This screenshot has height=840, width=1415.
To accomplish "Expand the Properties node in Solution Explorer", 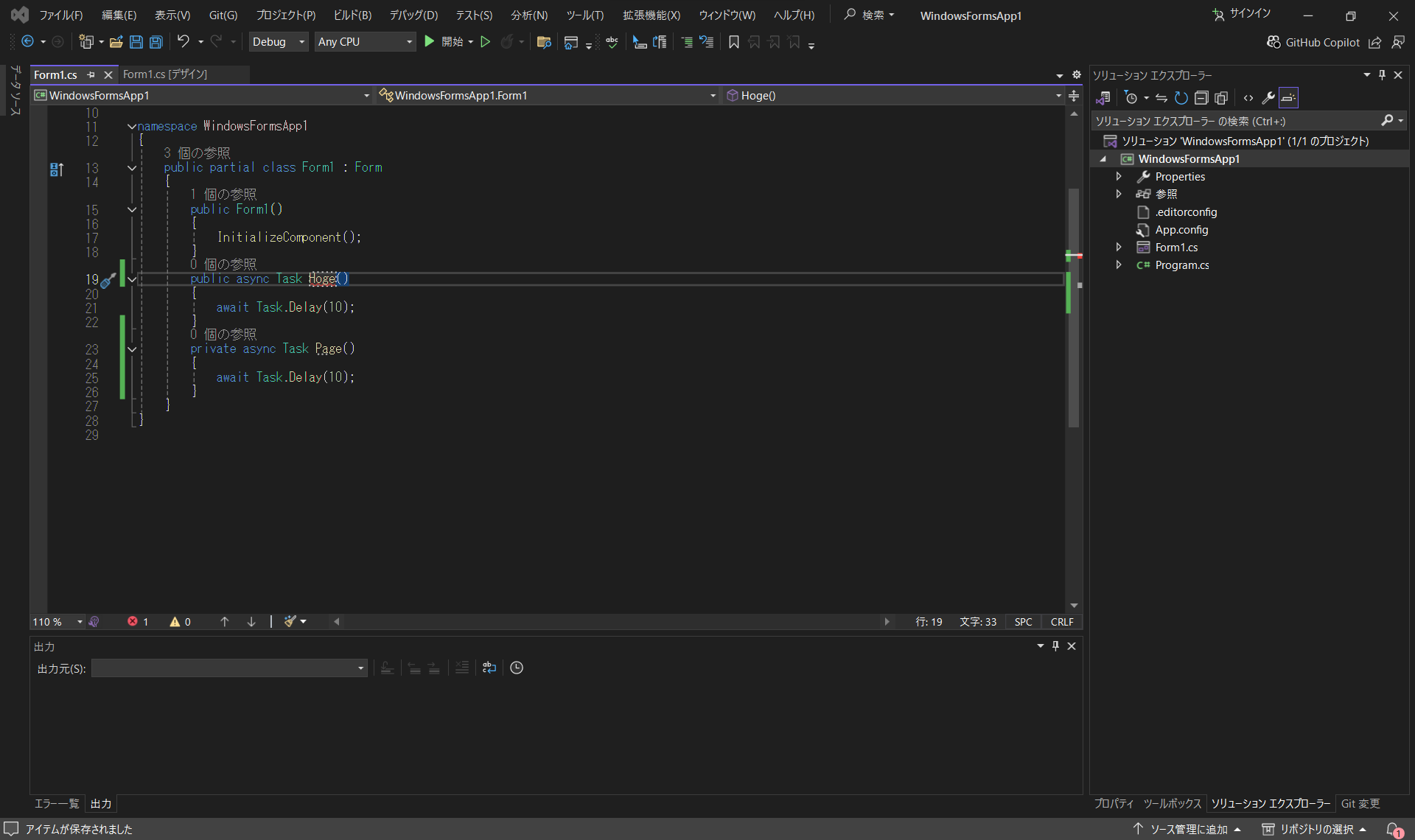I will click(x=1119, y=176).
